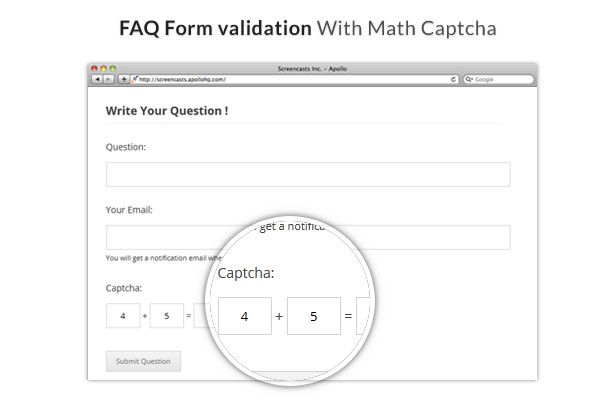This screenshot has height=400, width=615.
Task: Open the Google search magnifier dropdown
Action: point(469,79)
